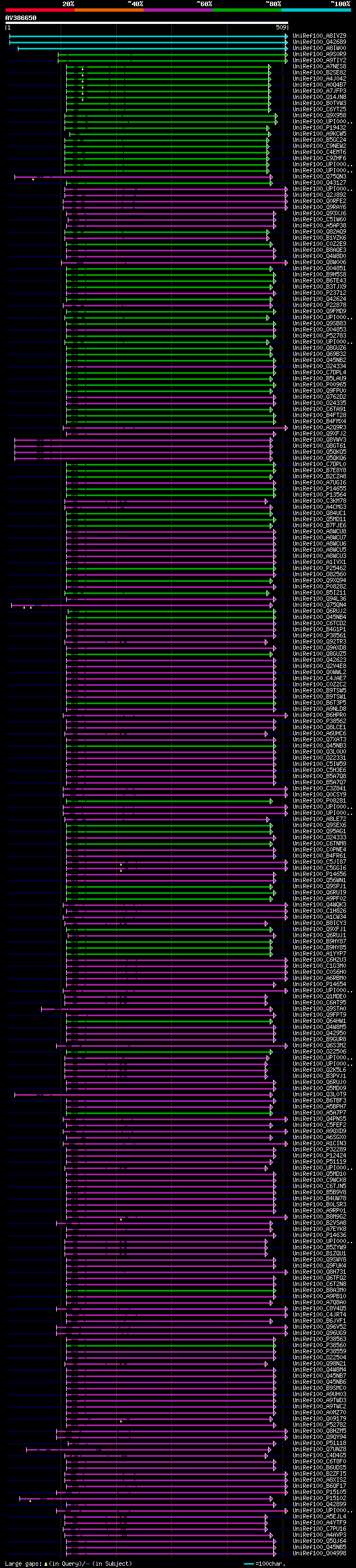Select UniRef100_Q09179 row label
The width and height of the screenshot is (356, 1568).
point(319,1419)
